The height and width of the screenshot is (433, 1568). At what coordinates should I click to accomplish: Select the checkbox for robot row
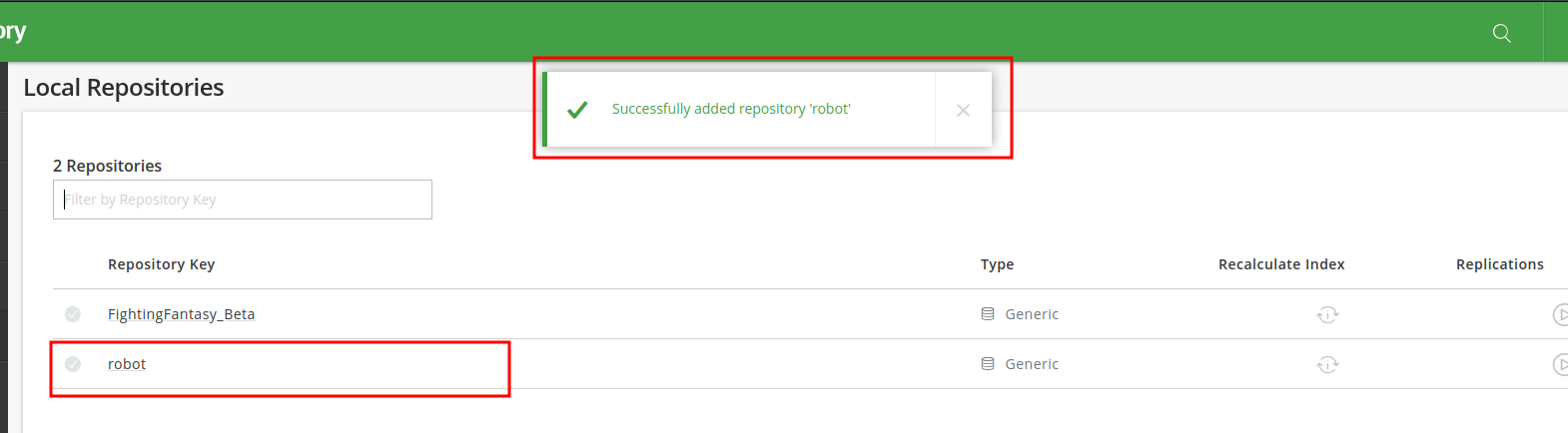[73, 364]
